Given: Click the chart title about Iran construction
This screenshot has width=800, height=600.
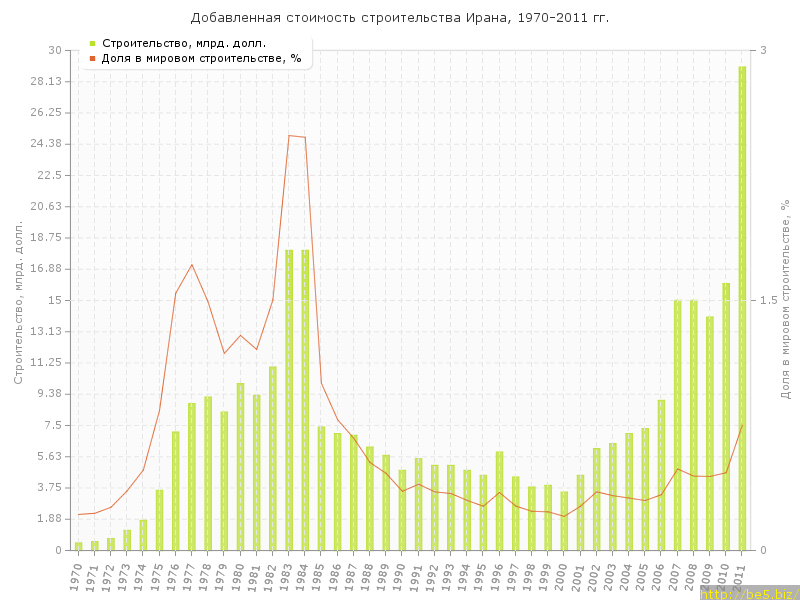Looking at the screenshot, I should (400, 18).
